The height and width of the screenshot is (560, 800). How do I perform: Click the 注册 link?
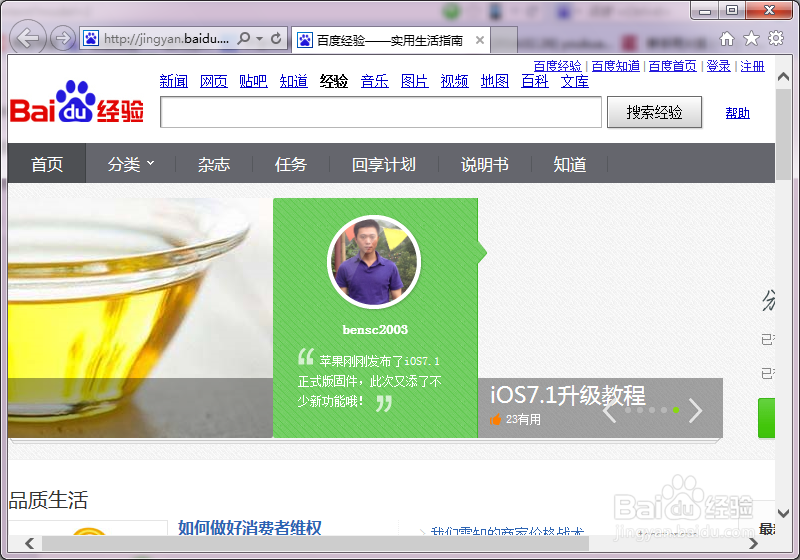pyautogui.click(x=752, y=66)
